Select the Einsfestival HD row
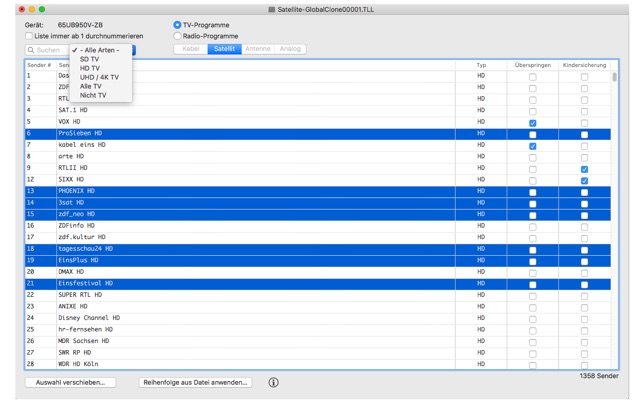The image size is (643, 402). 318,283
